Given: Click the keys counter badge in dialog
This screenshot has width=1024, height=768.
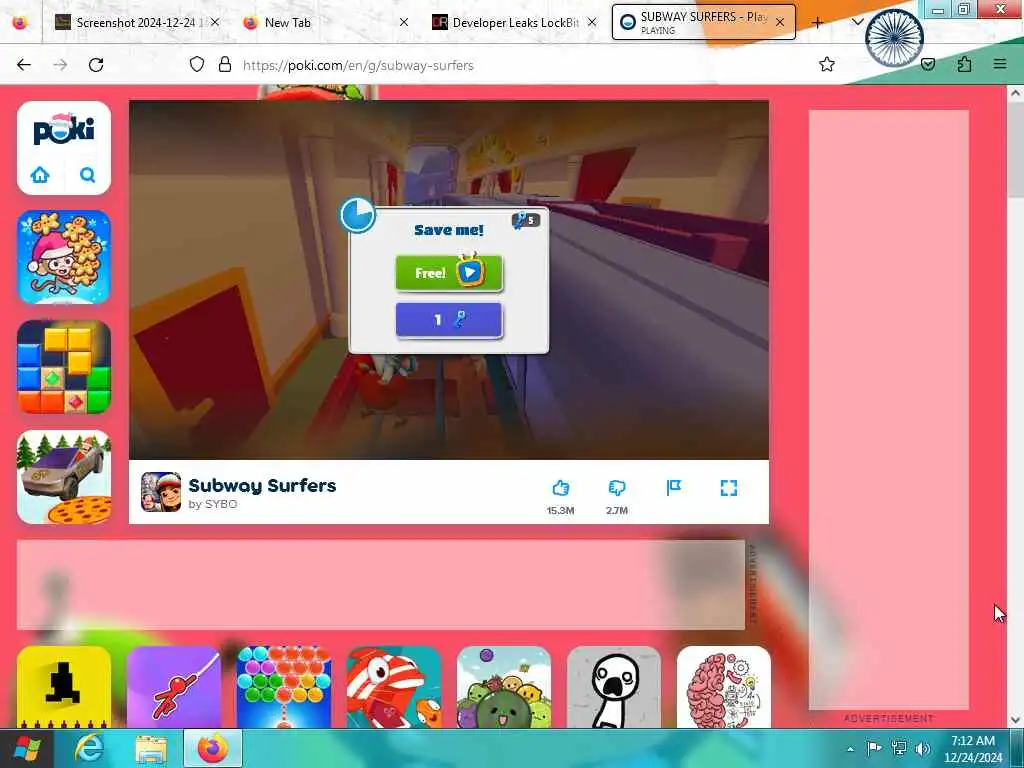Looking at the screenshot, I should coord(526,220).
